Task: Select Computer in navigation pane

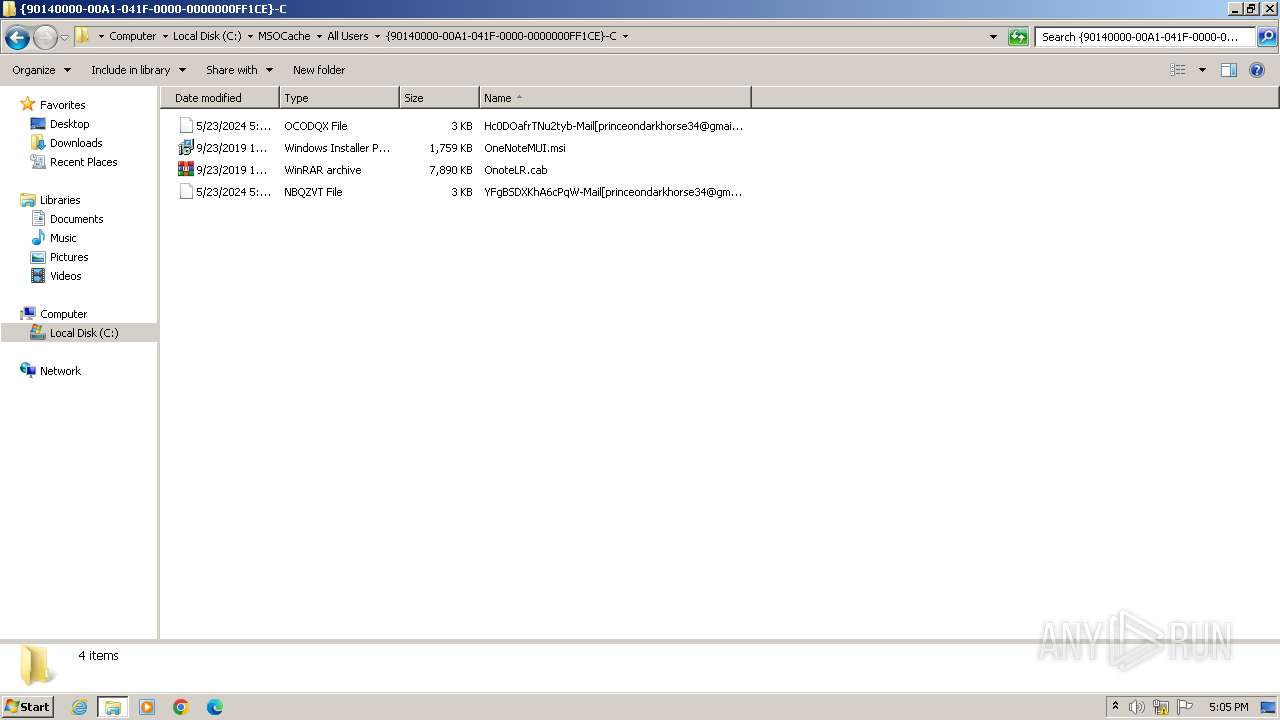Action: tap(63, 314)
